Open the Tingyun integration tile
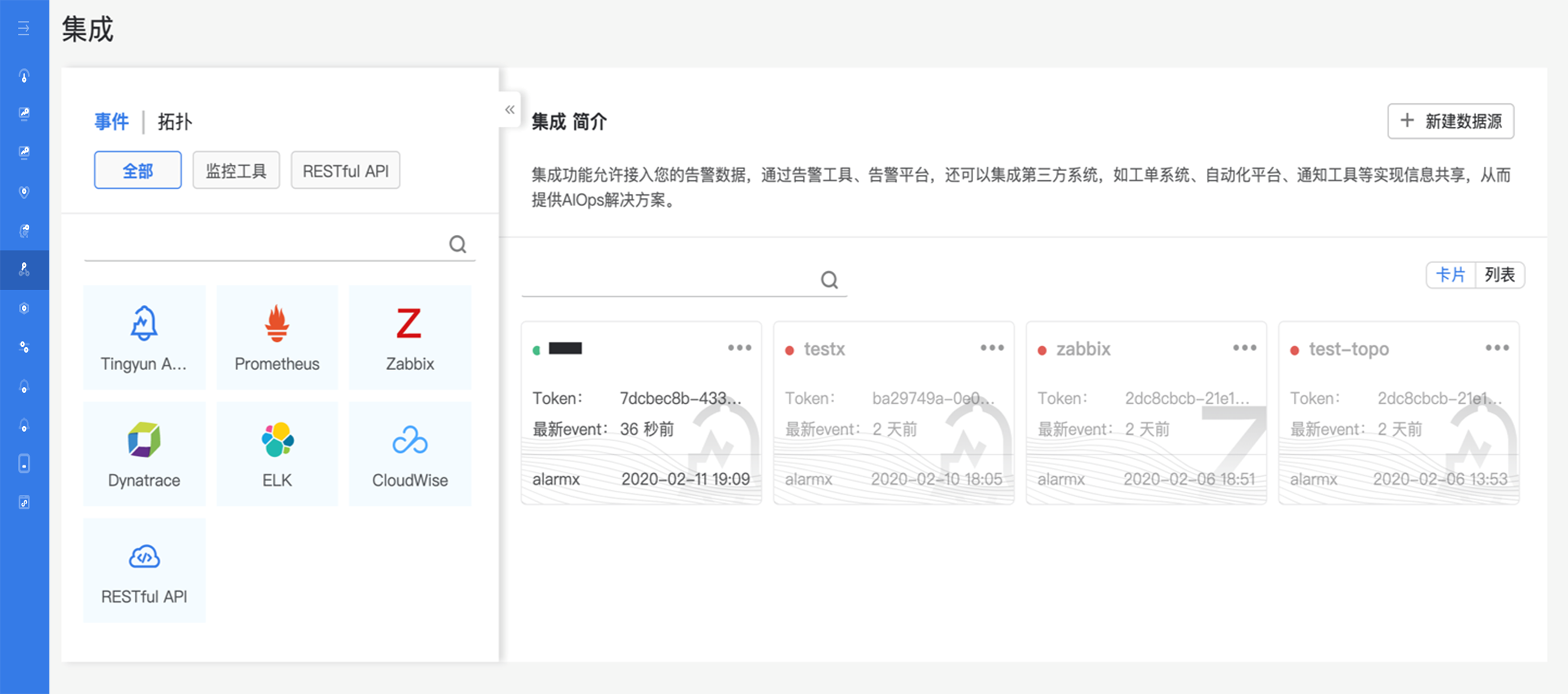The height and width of the screenshot is (694, 1568). tap(143, 337)
